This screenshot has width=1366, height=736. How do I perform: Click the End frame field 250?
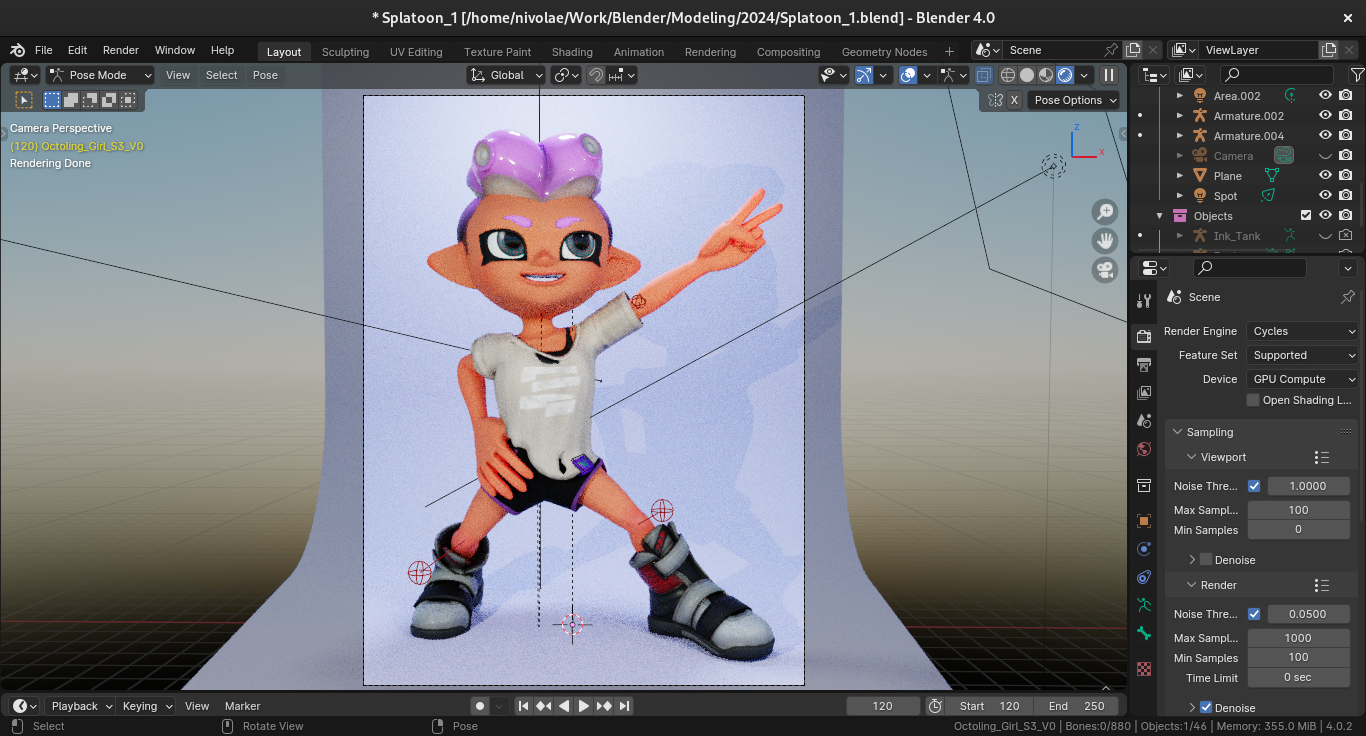click(x=1078, y=706)
